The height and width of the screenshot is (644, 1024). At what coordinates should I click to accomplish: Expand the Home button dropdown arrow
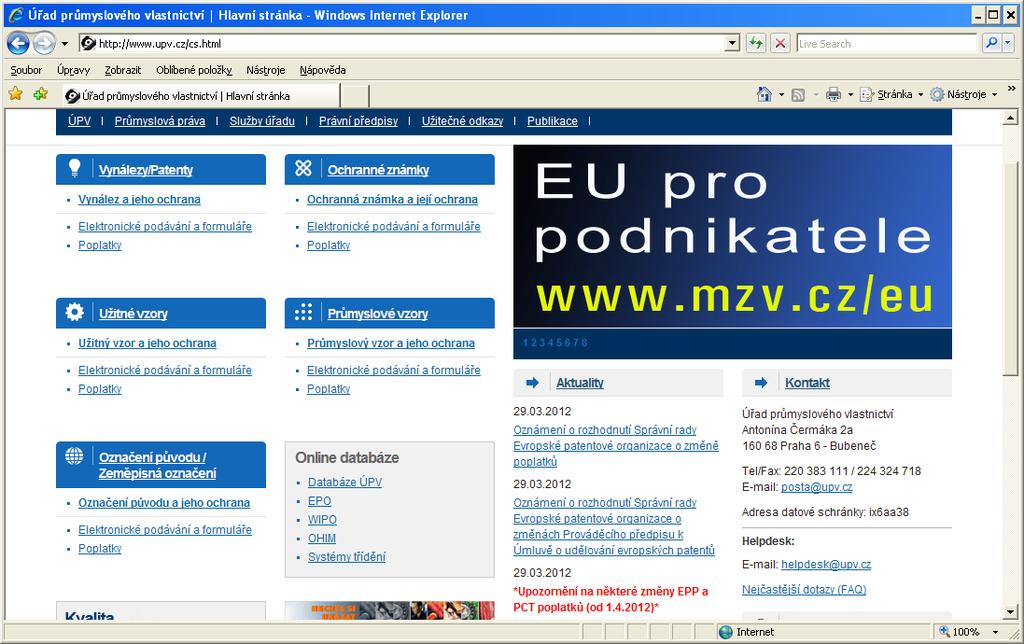click(781, 95)
